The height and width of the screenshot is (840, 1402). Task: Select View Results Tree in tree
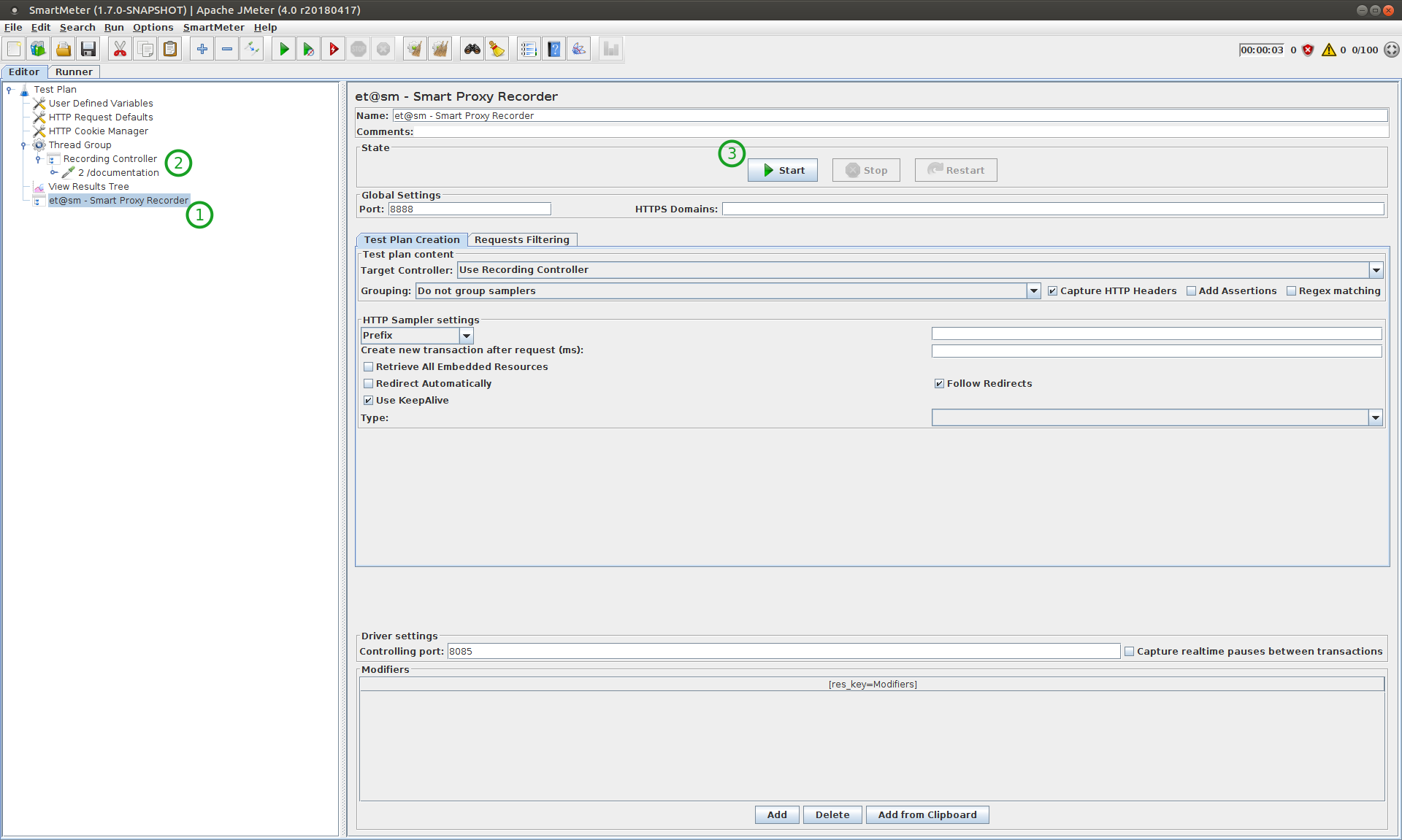(x=88, y=187)
